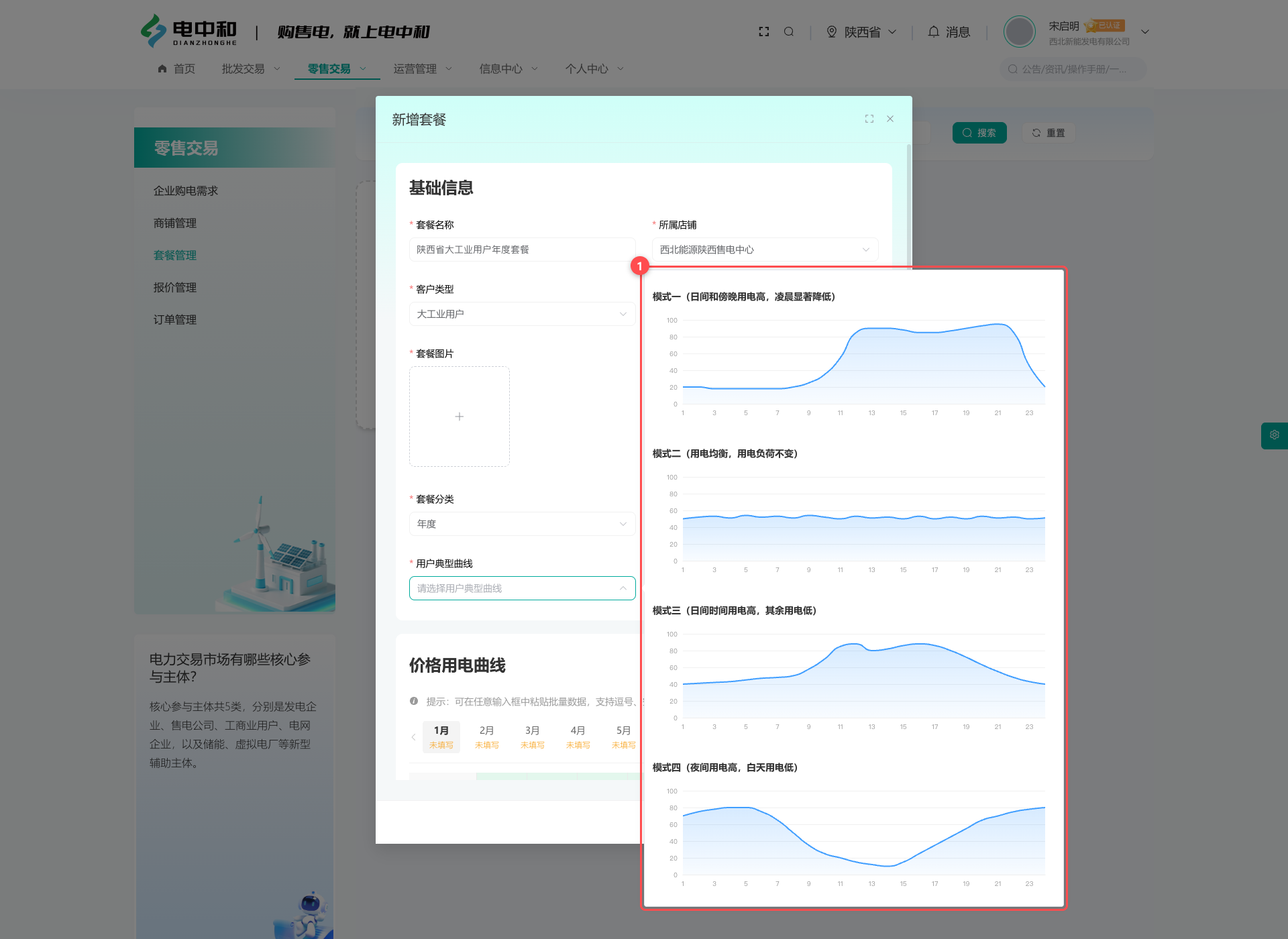Open 企业购电需求 in sidebar
The image size is (1288, 939).
click(186, 190)
